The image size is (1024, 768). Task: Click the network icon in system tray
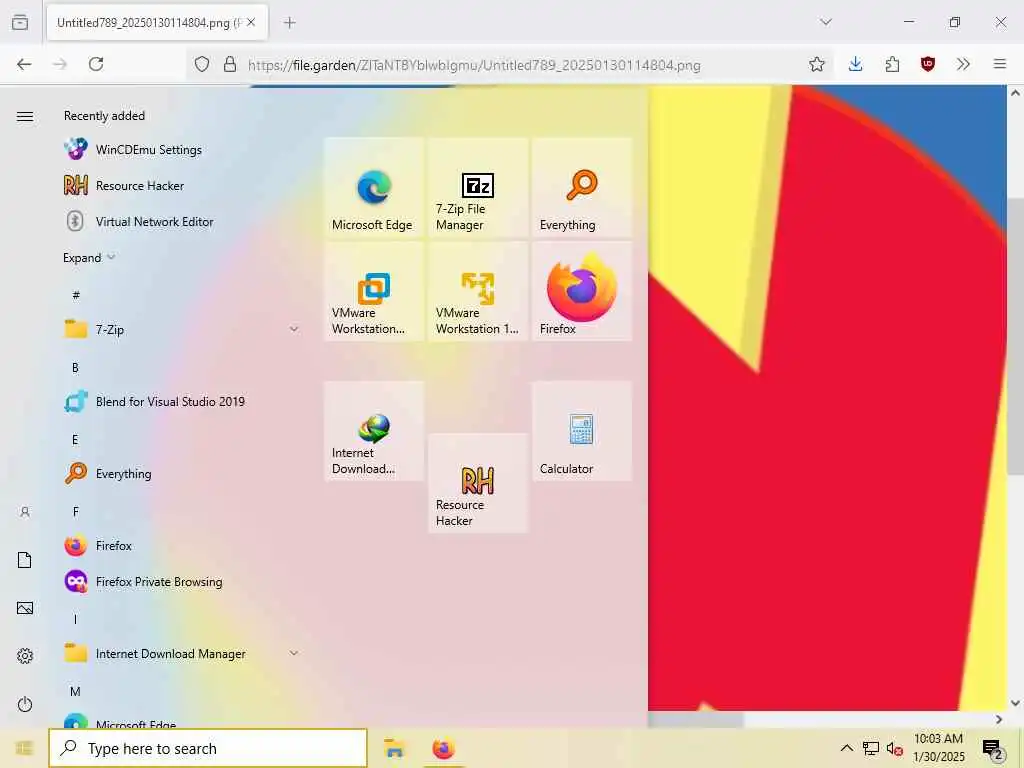point(871,748)
